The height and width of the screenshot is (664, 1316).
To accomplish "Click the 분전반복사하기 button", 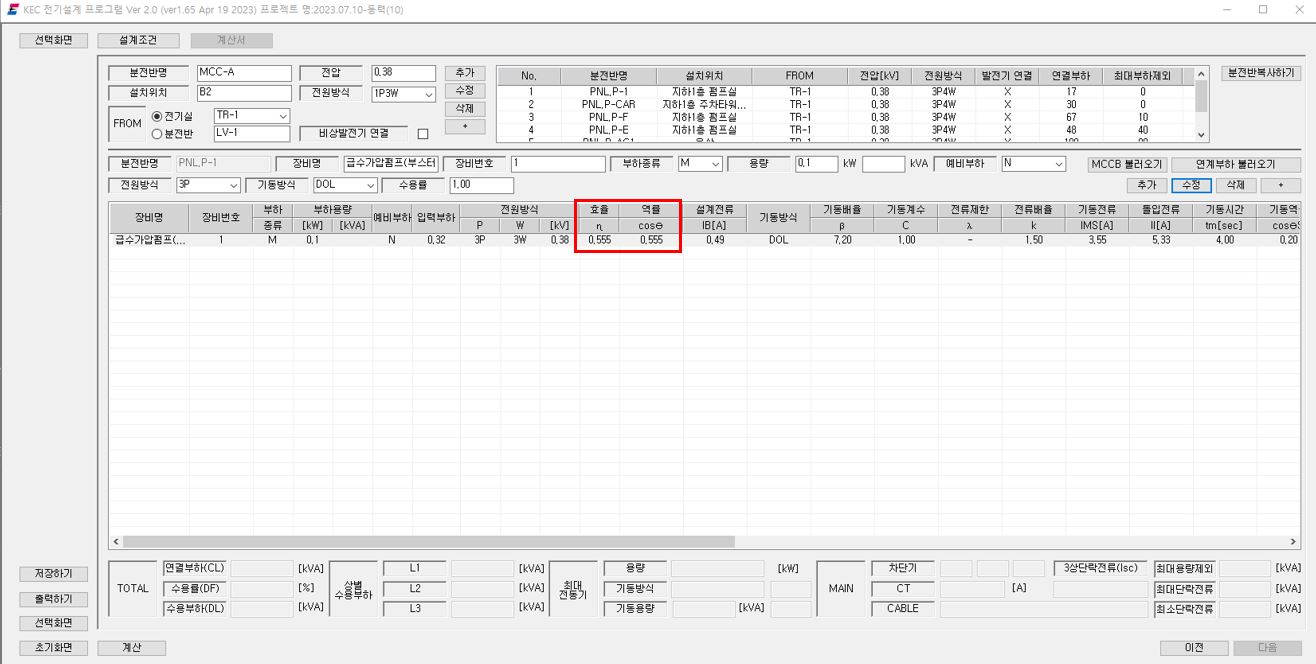I will click(x=1258, y=73).
